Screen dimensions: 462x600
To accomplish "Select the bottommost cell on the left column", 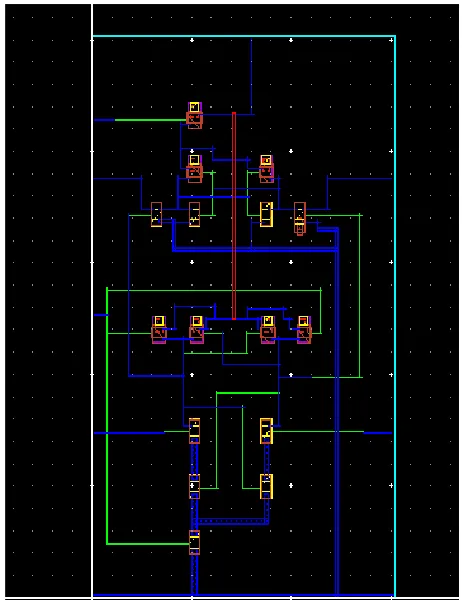I will point(194,542).
